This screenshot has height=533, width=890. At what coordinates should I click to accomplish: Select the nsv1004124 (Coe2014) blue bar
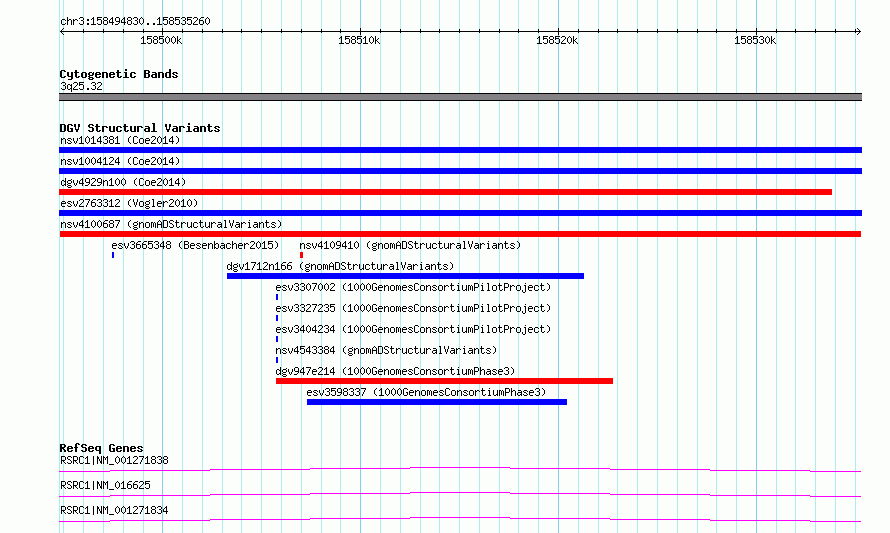point(460,171)
